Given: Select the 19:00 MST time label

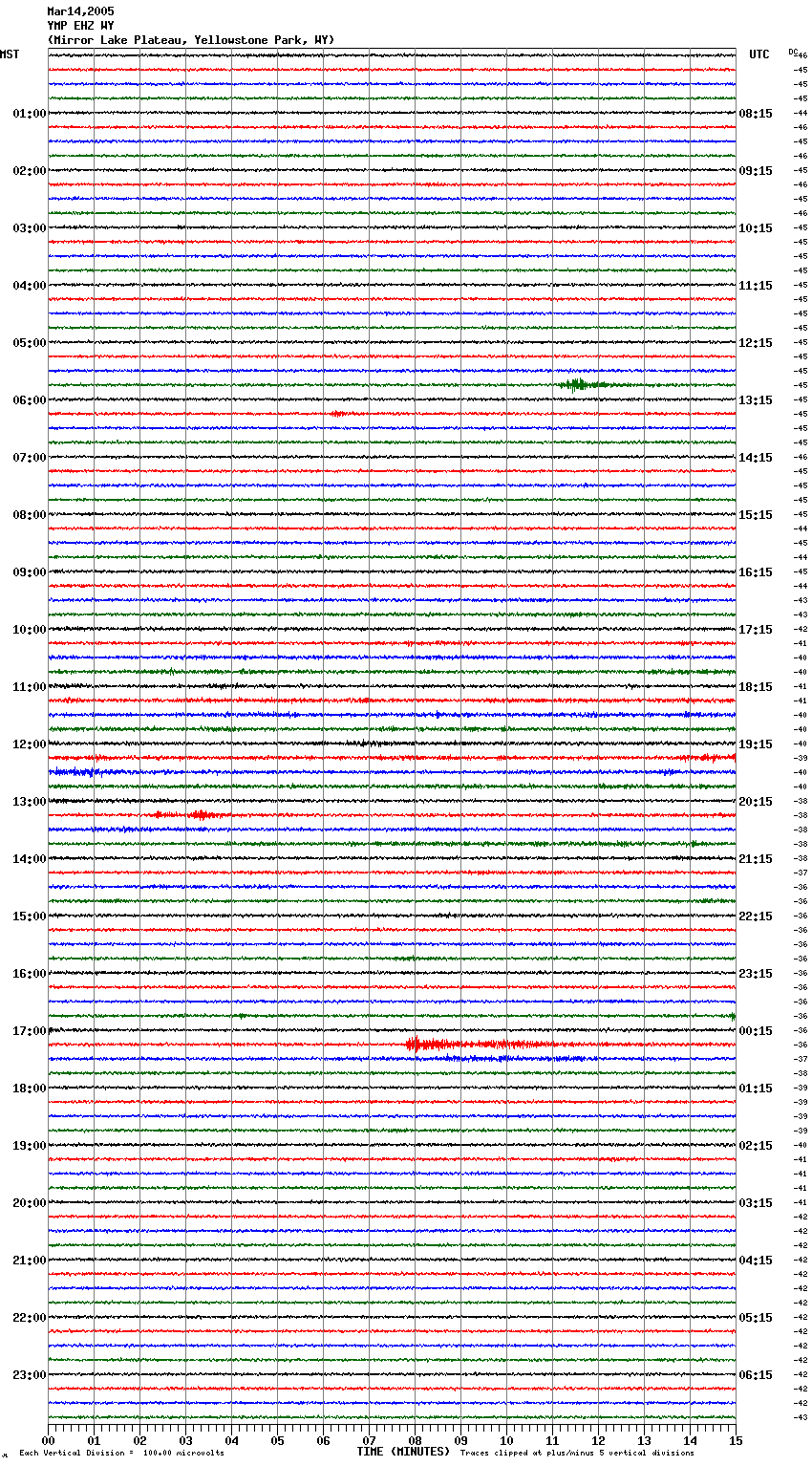Looking at the screenshot, I should 30,1146.
